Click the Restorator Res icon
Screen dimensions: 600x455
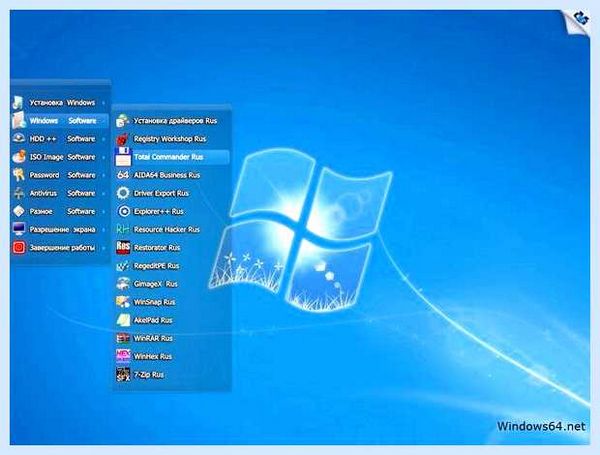click(123, 247)
